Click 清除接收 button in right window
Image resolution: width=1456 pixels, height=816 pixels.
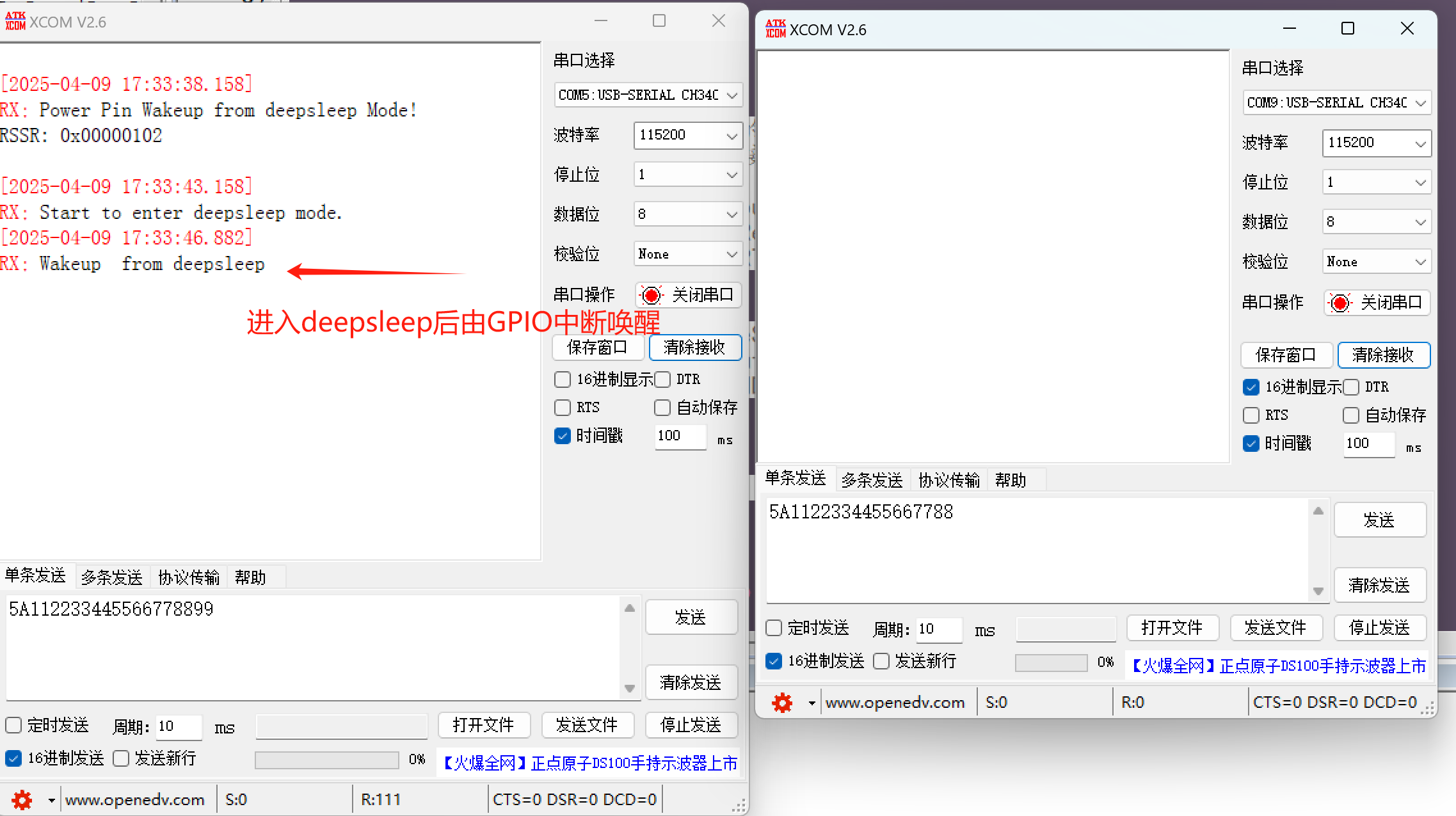(x=1384, y=355)
